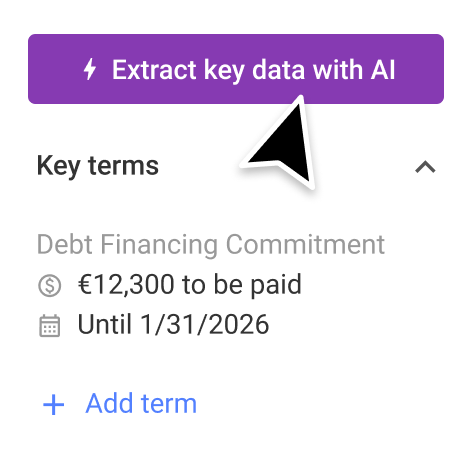This screenshot has height=456, width=472.
Task: Click the word terms in the section header
Action: (x=123, y=166)
